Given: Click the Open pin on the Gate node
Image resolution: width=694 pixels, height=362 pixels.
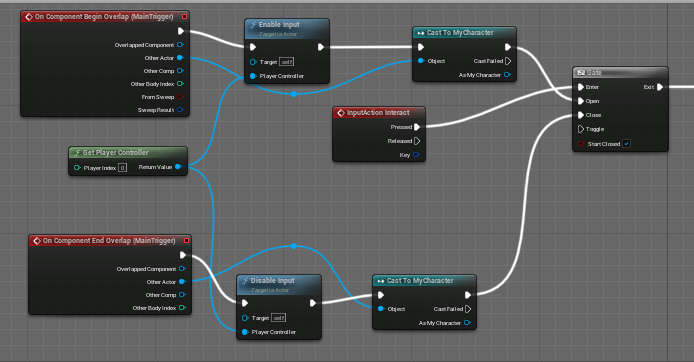Looking at the screenshot, I should coord(581,101).
